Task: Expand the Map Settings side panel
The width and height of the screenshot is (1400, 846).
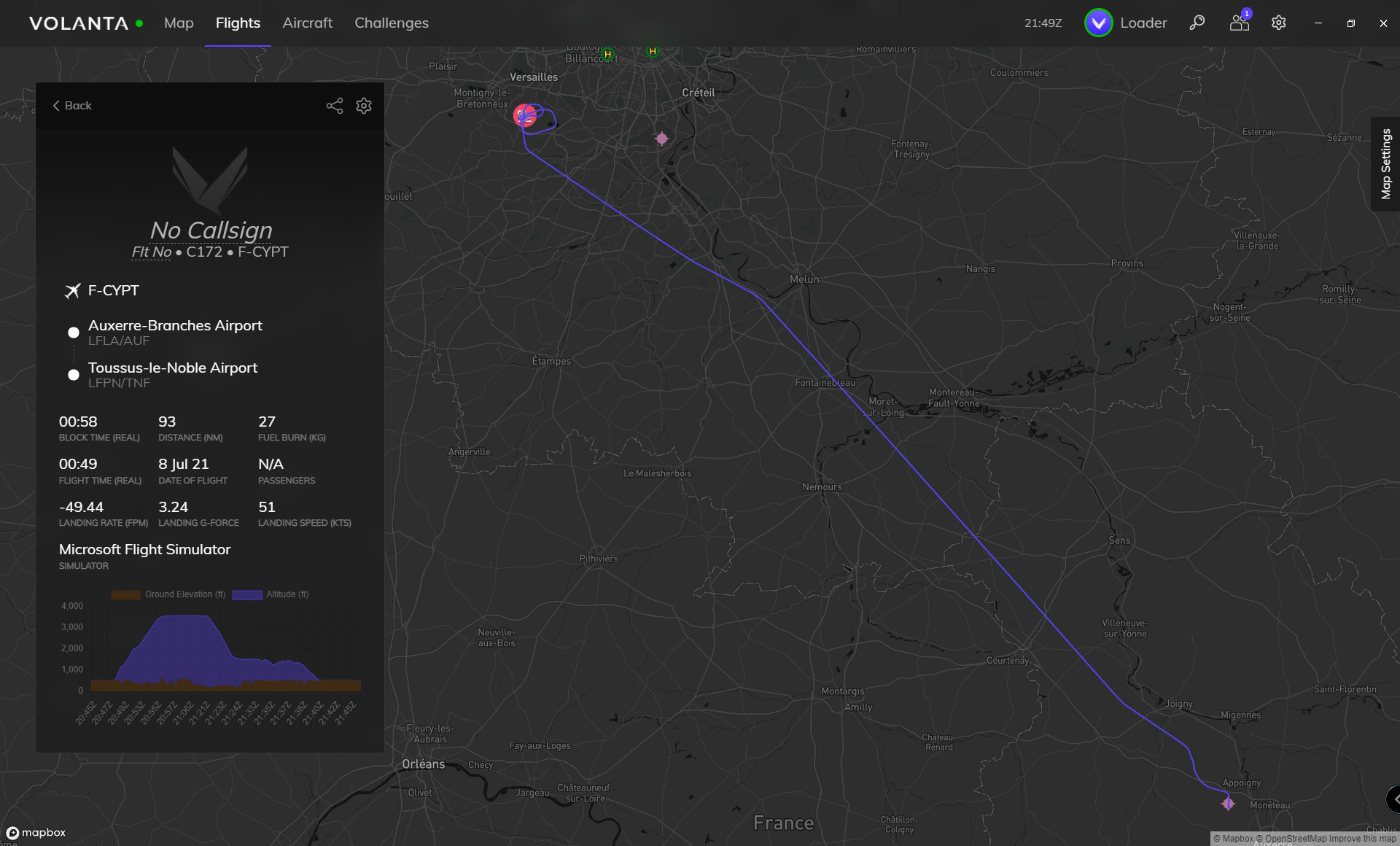Action: coord(1385,164)
